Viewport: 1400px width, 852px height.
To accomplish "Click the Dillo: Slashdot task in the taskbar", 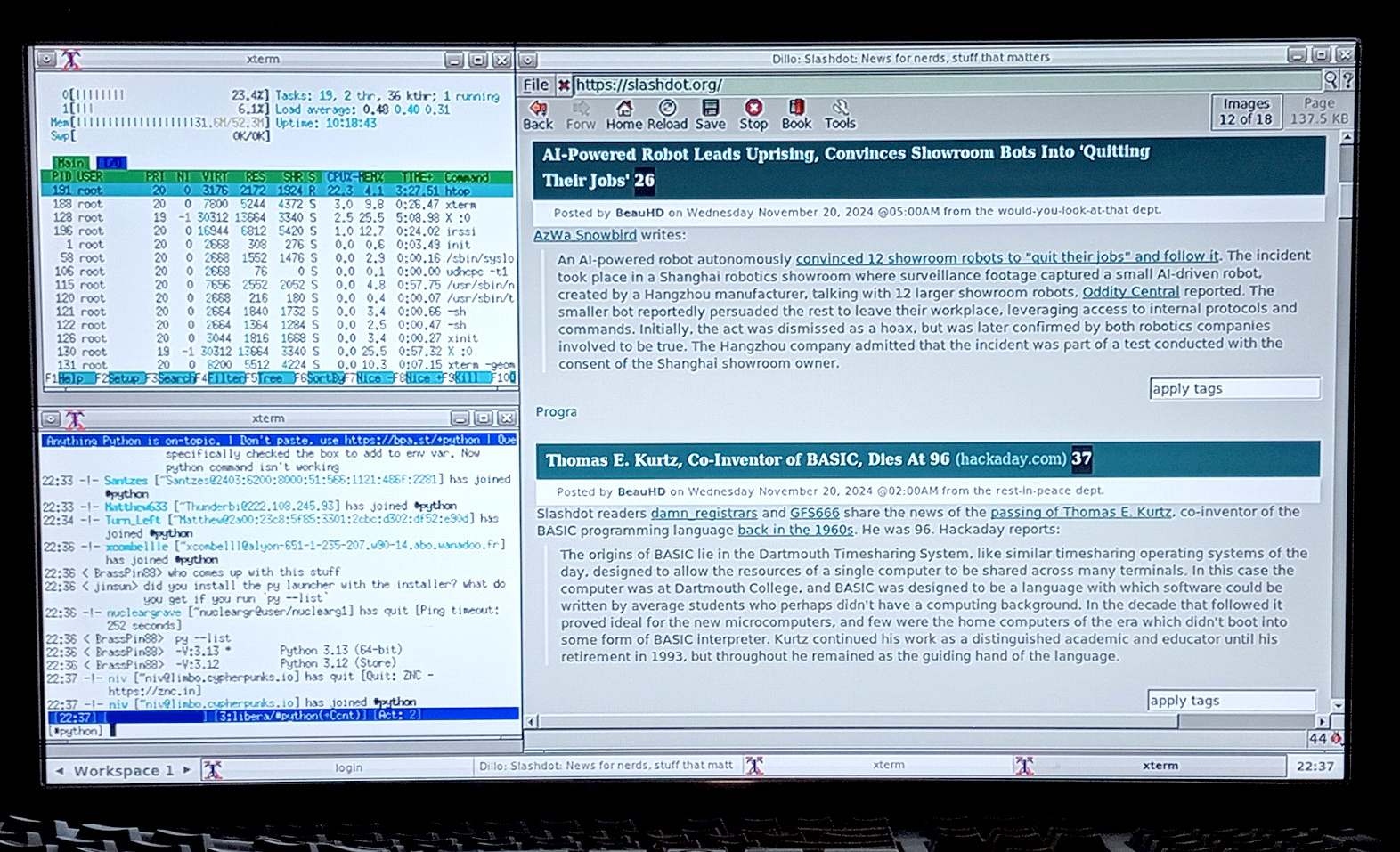I will [606, 766].
